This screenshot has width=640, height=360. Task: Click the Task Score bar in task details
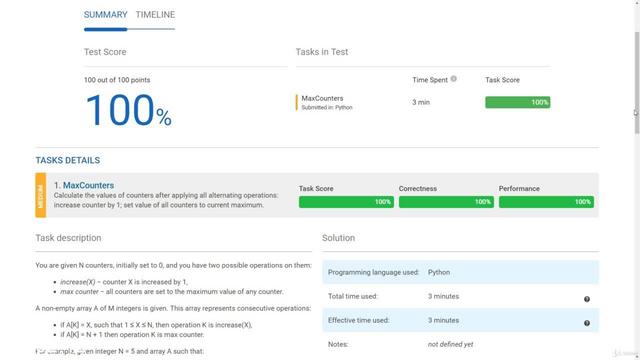coord(346,202)
